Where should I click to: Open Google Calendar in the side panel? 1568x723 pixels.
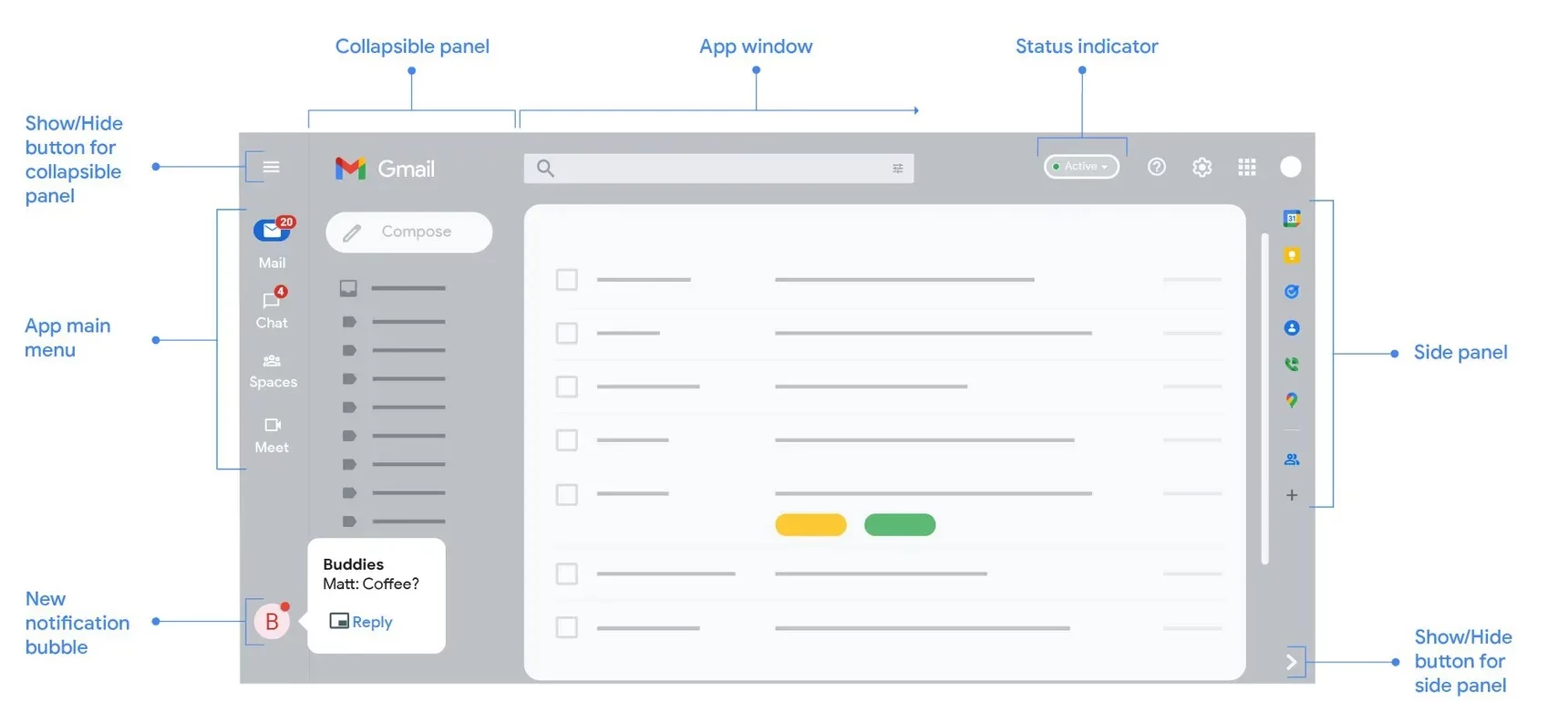click(x=1292, y=219)
